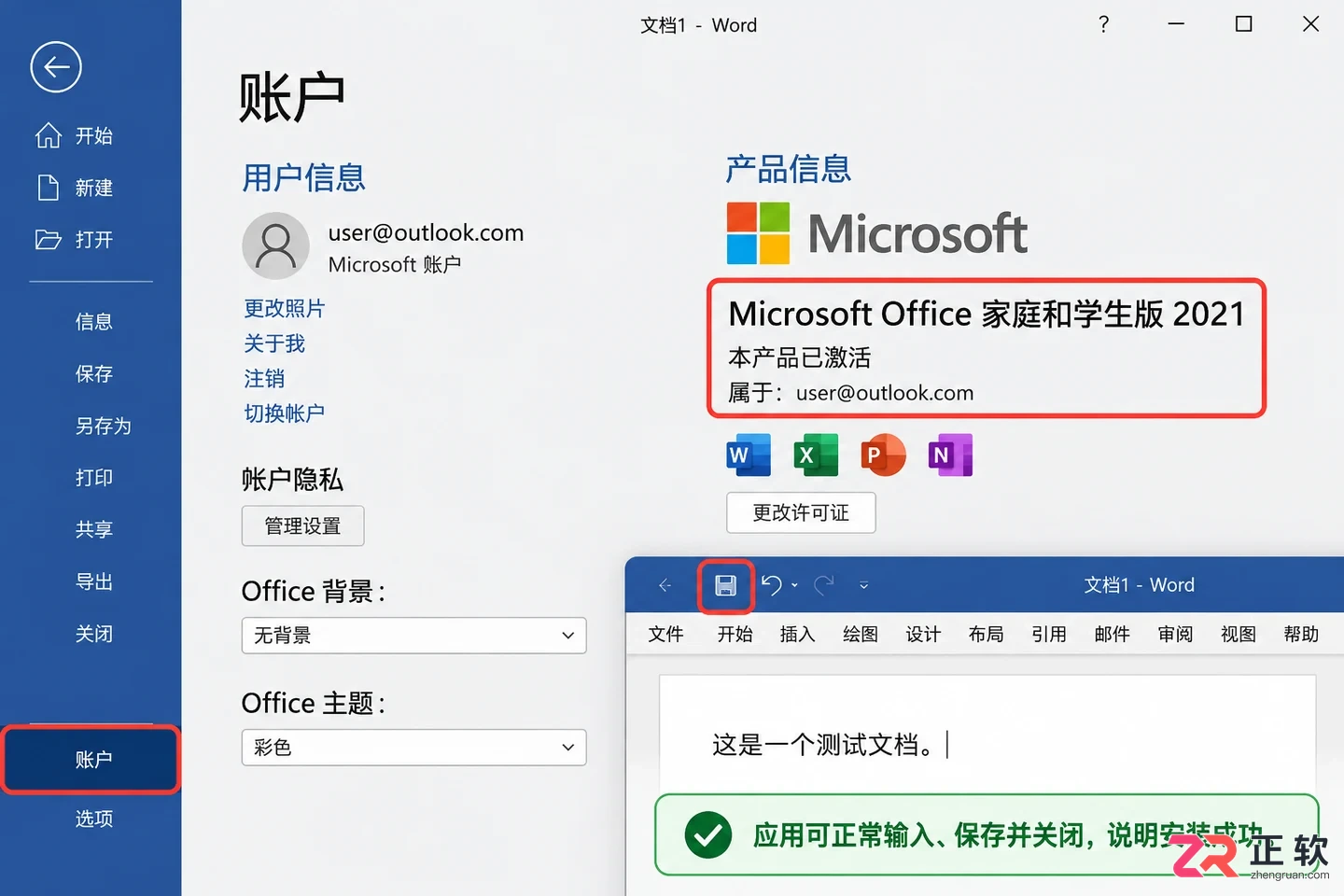Click the redo arrow in the inset Word toolbar
Viewport: 1344px width, 896px height.
coord(824,585)
